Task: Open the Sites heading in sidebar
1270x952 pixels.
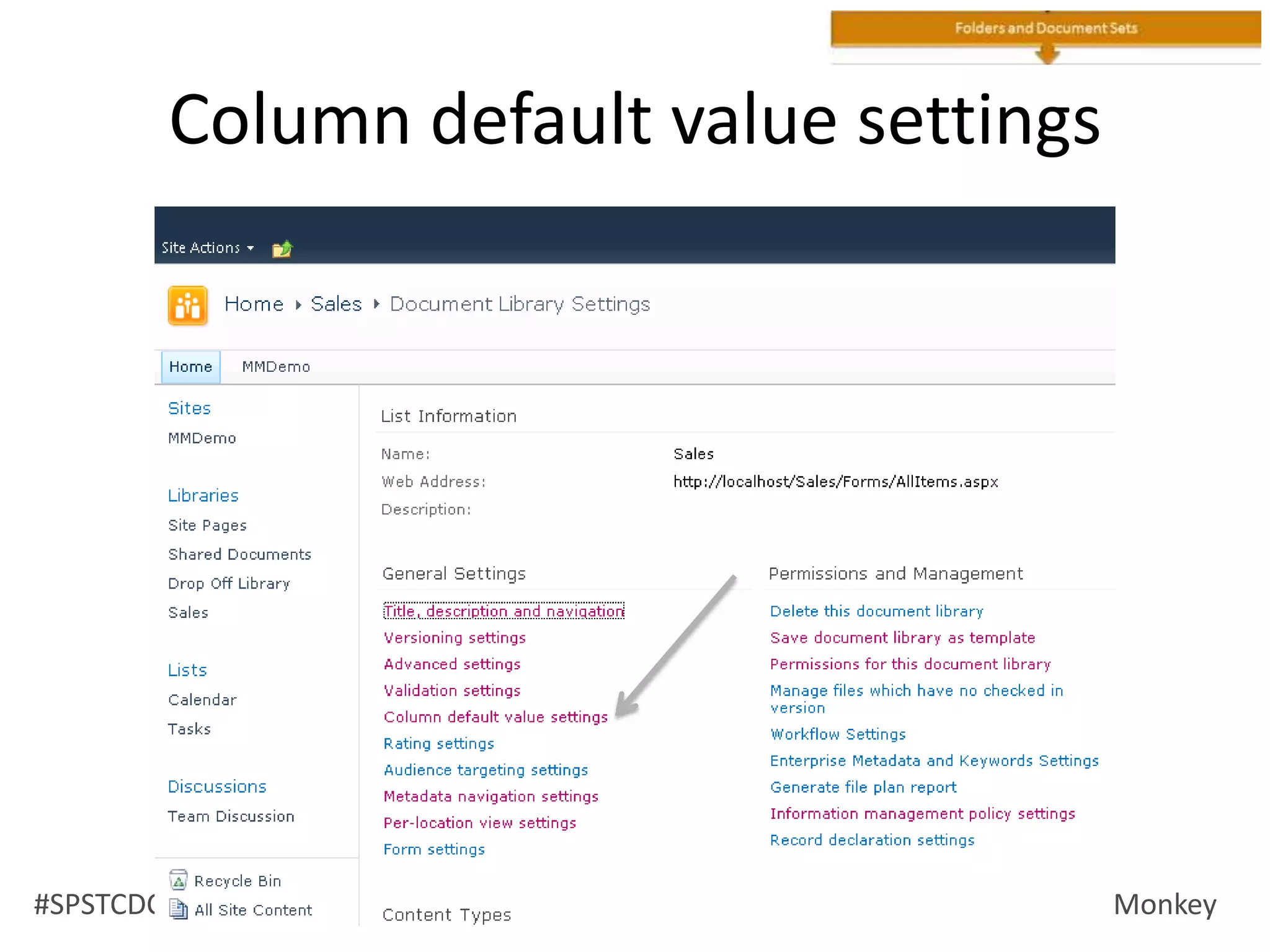Action: coord(190,408)
